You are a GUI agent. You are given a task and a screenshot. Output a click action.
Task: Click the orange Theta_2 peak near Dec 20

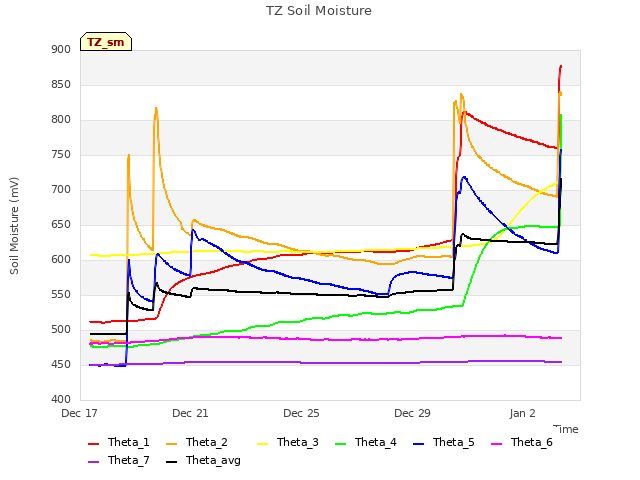pos(156,109)
